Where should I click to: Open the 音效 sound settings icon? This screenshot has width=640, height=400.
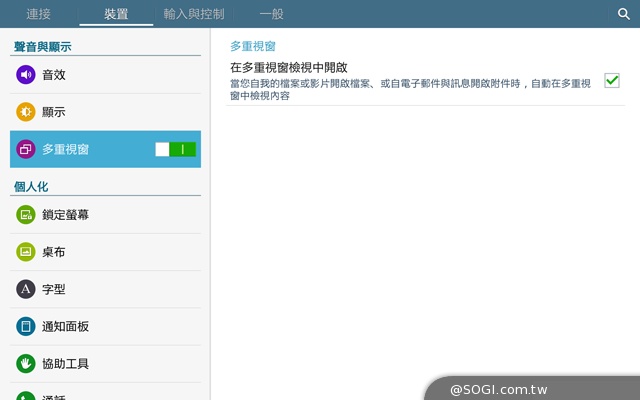[26, 74]
